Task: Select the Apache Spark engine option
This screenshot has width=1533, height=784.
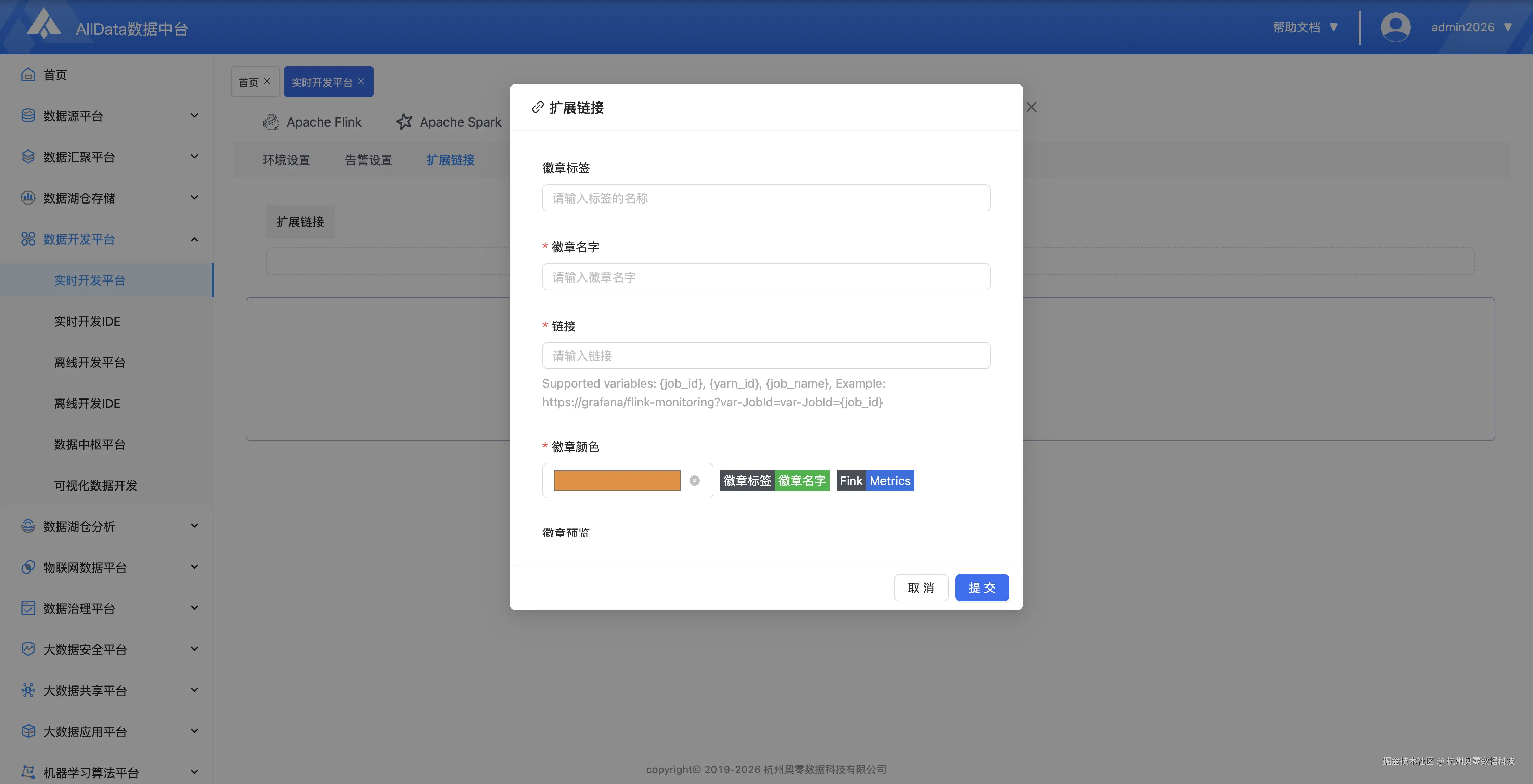Action: [x=449, y=122]
